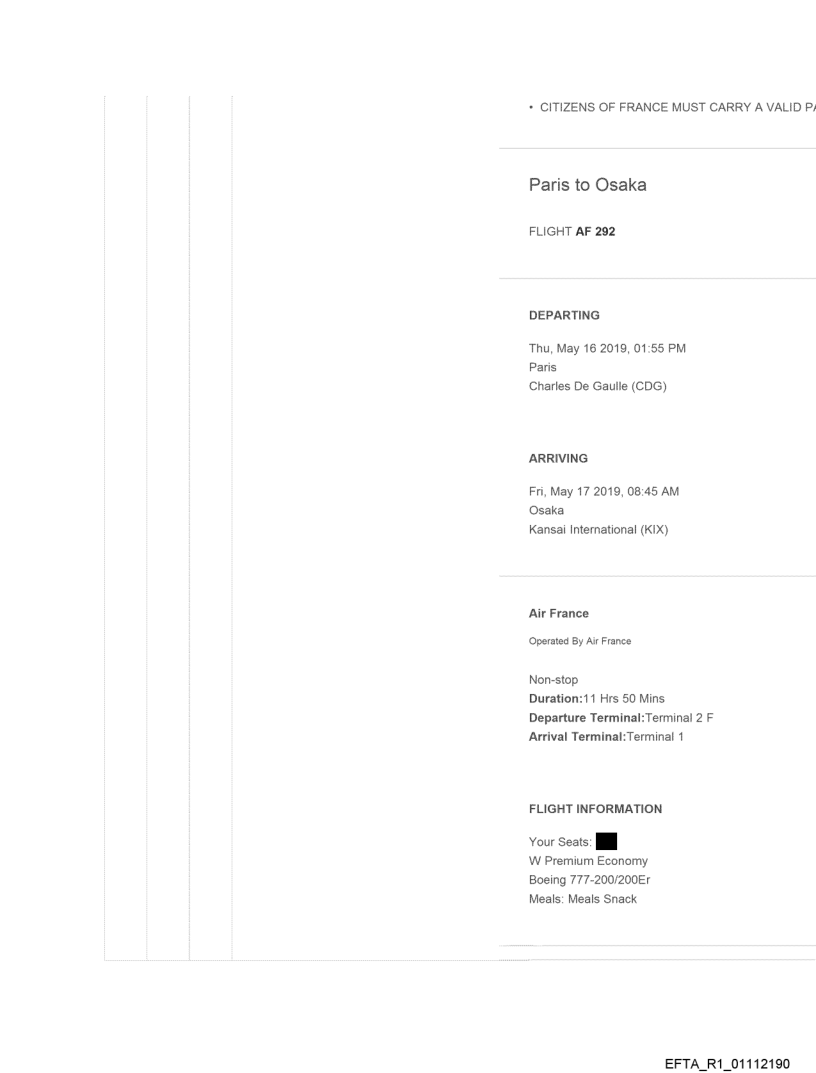Viewport: 816px width, 1073px height.
Task: Click the Boeing 777-200/200Er aircraft text
Action: (x=591, y=879)
